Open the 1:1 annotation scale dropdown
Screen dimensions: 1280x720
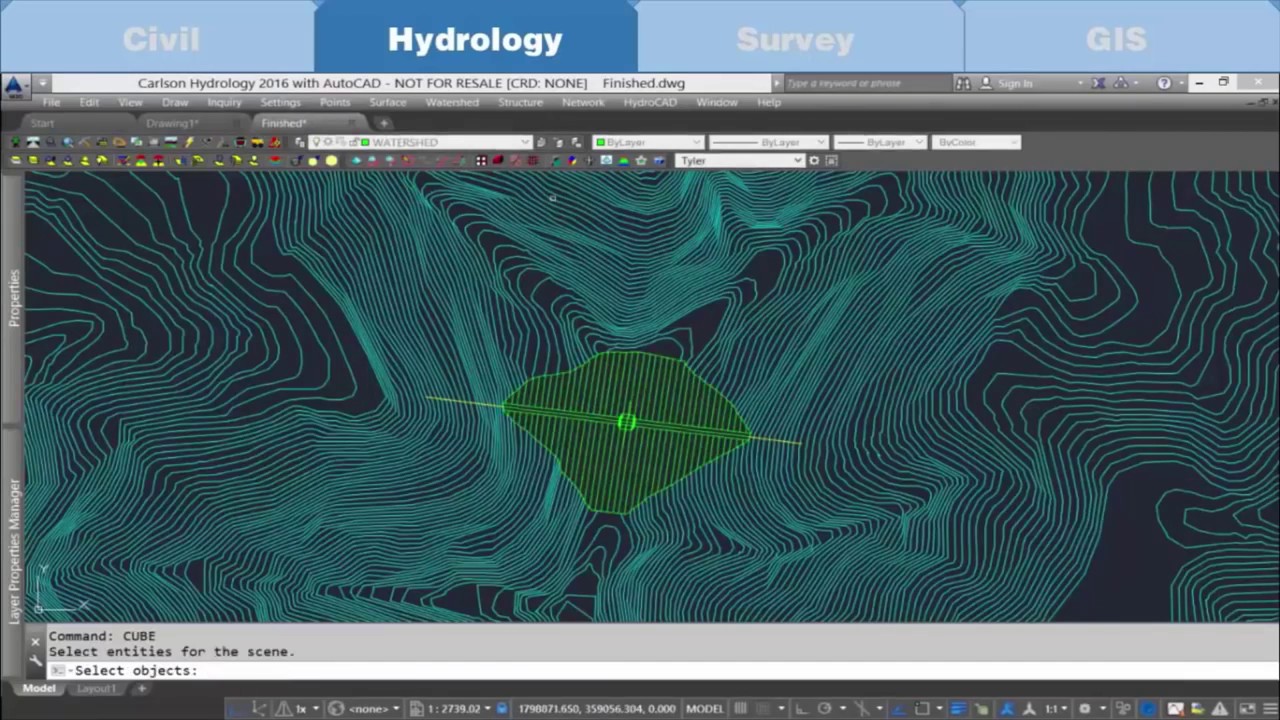1057,709
